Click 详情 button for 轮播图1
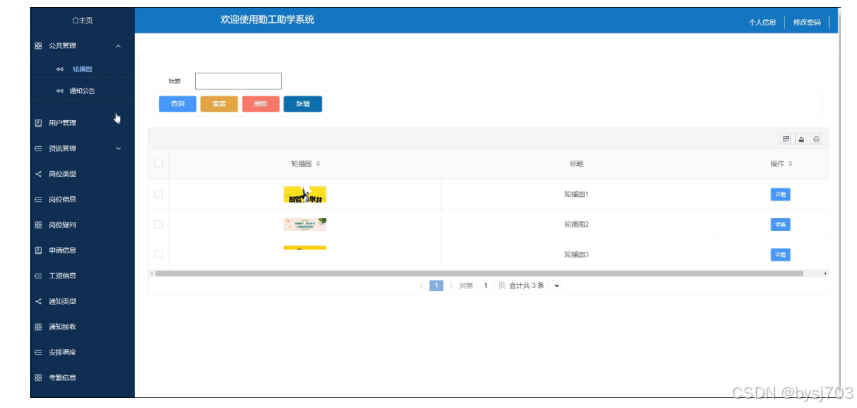The width and height of the screenshot is (857, 408). [x=780, y=194]
